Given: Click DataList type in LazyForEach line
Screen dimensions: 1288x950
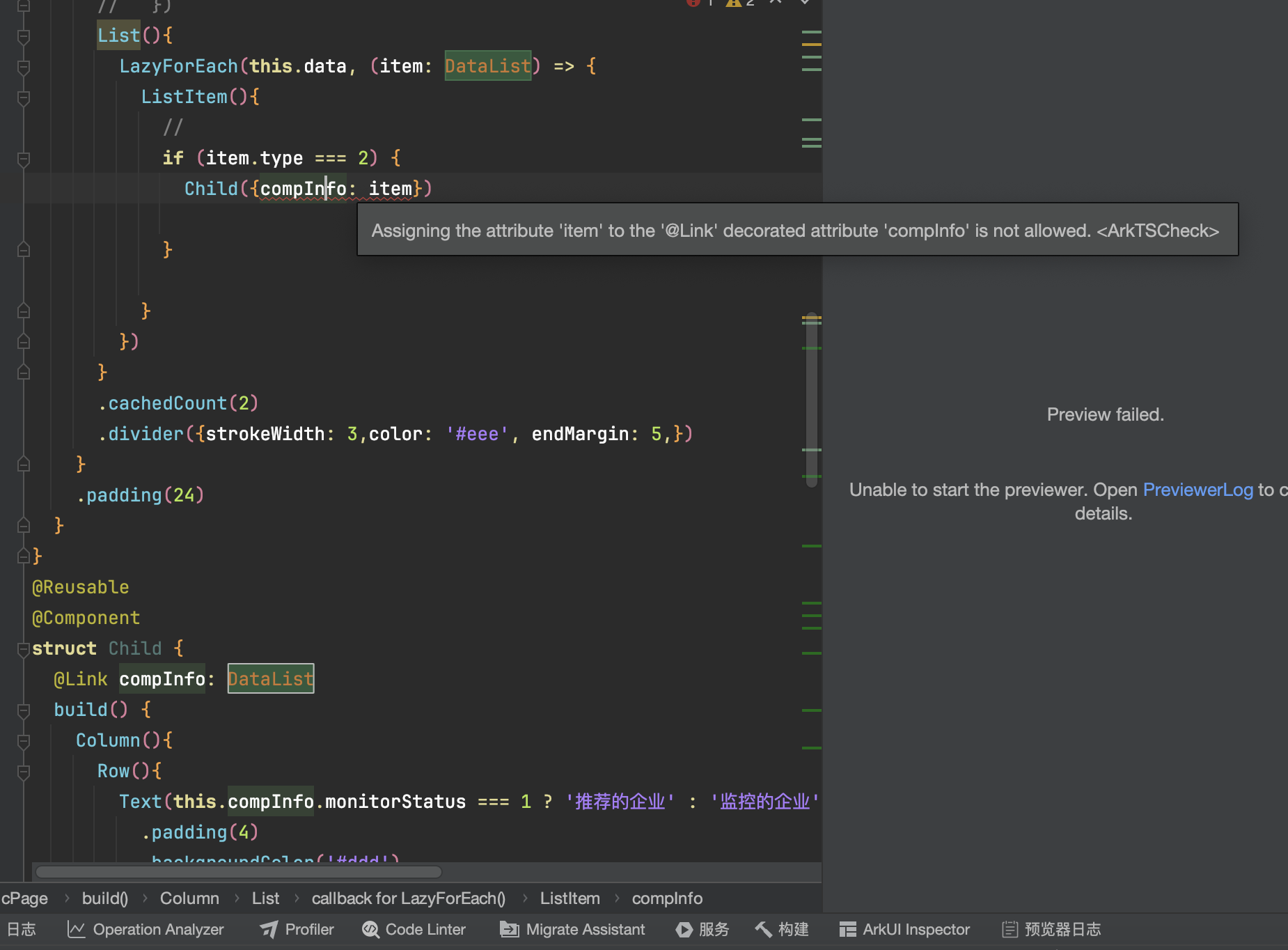Looking at the screenshot, I should point(488,66).
